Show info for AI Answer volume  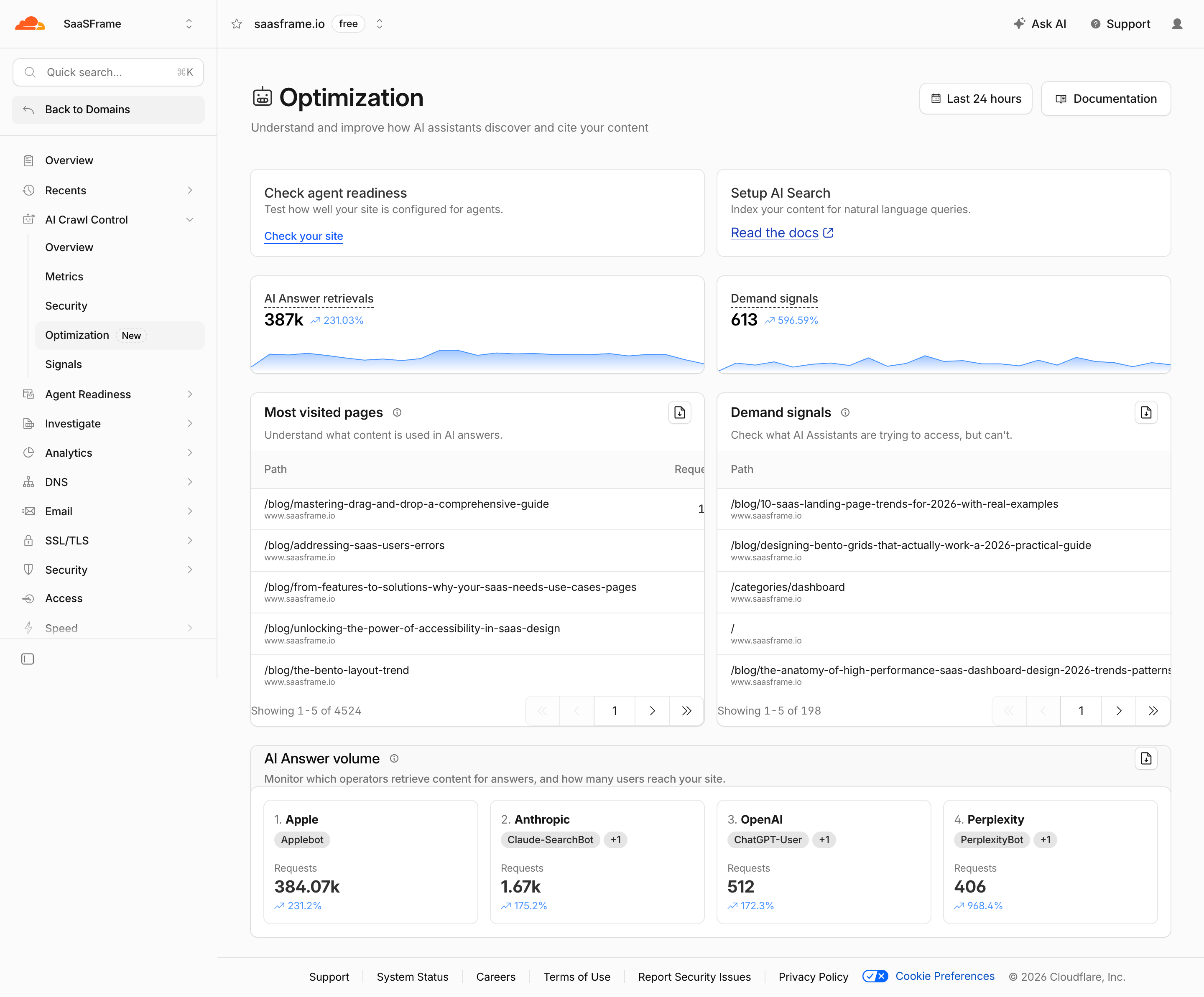(394, 759)
